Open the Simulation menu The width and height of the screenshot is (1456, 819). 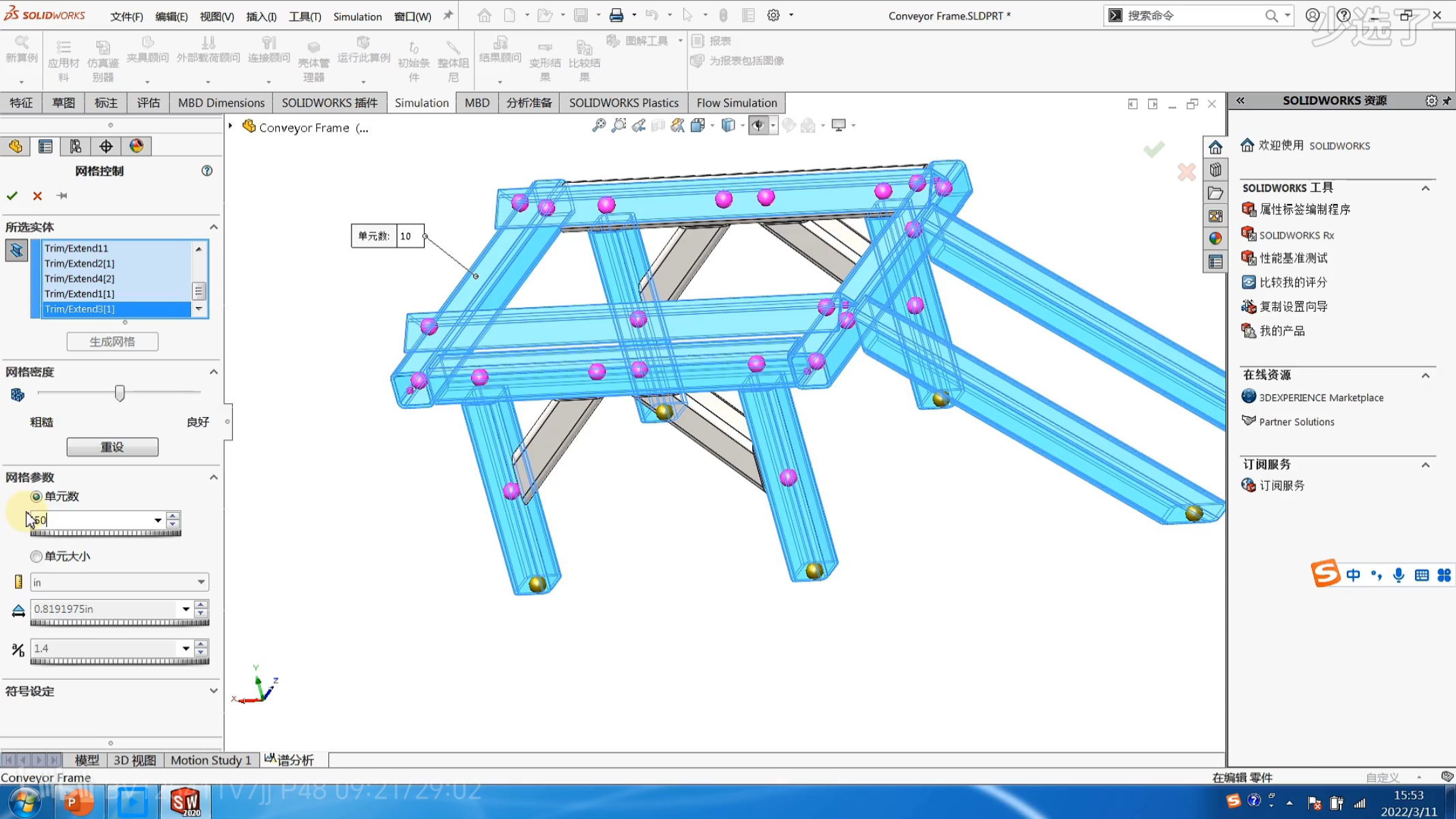(x=358, y=16)
